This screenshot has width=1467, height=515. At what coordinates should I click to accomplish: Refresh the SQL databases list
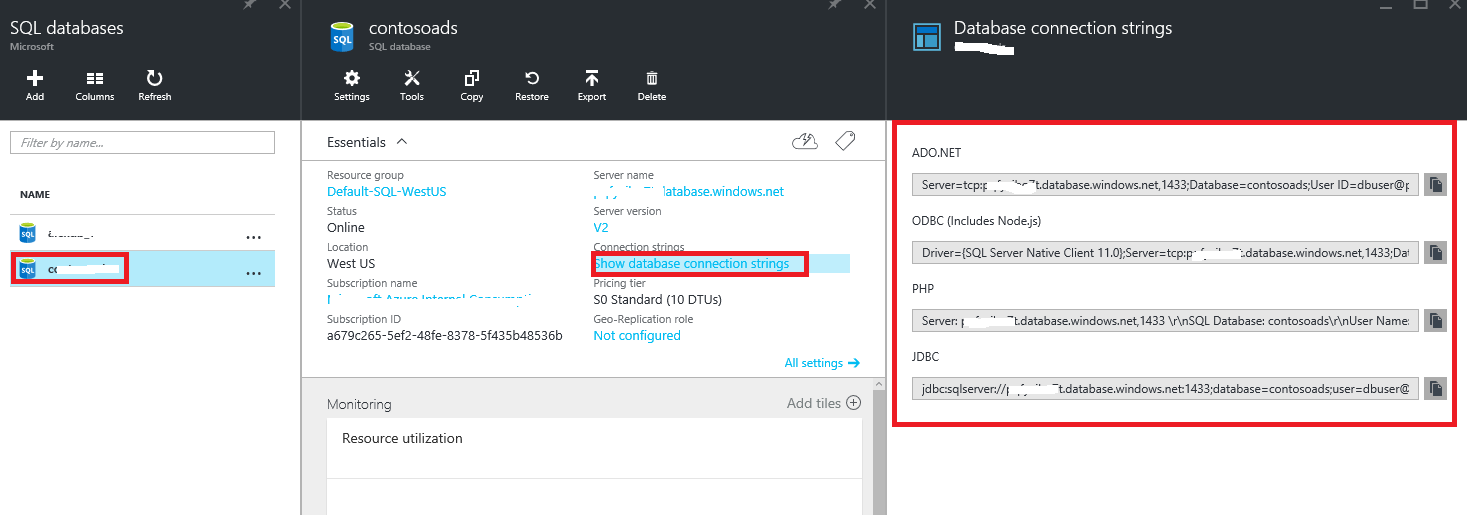point(155,85)
